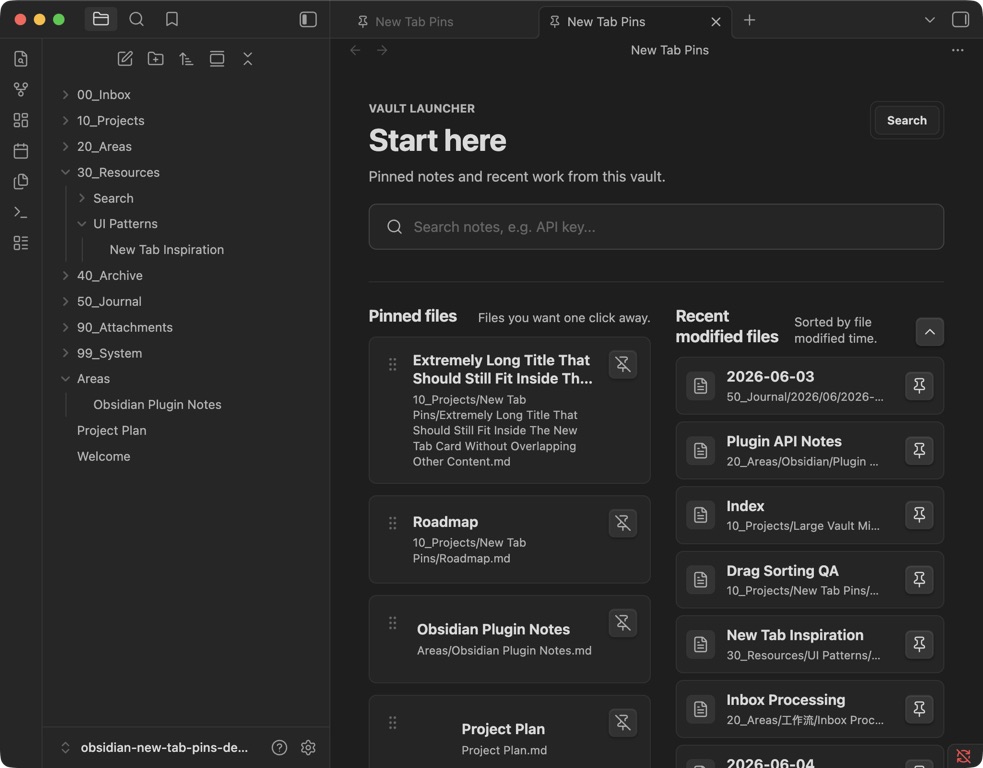
Task: Open today's daily note calendar icon
Action: click(21, 151)
